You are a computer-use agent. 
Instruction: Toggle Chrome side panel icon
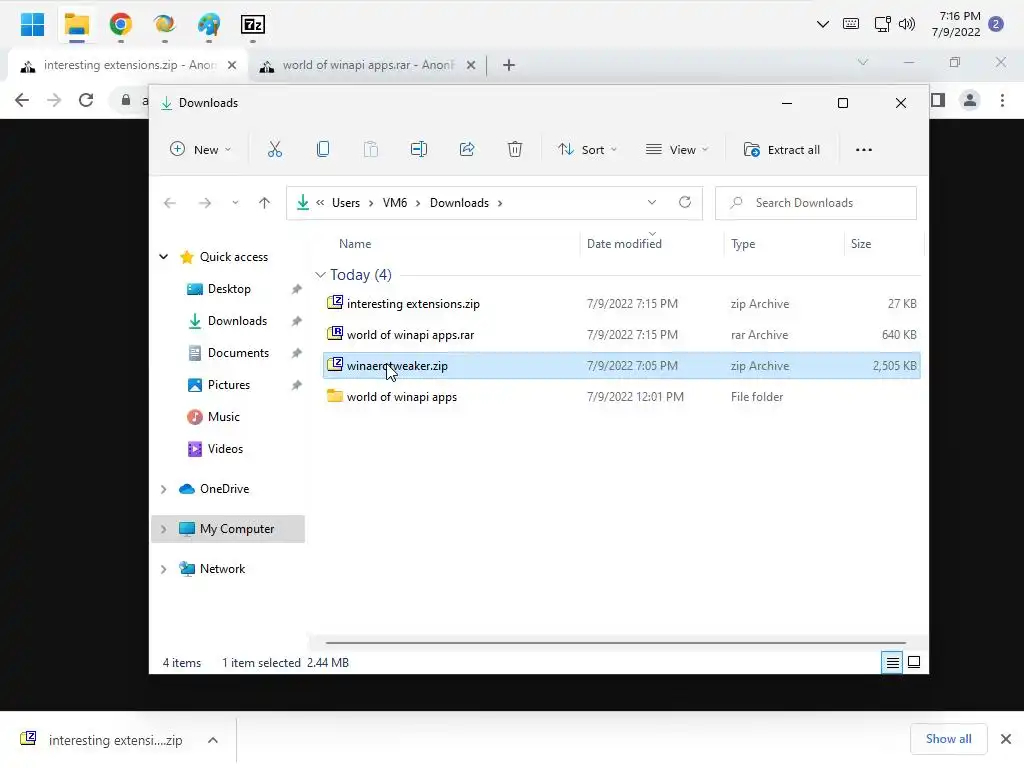(938, 100)
